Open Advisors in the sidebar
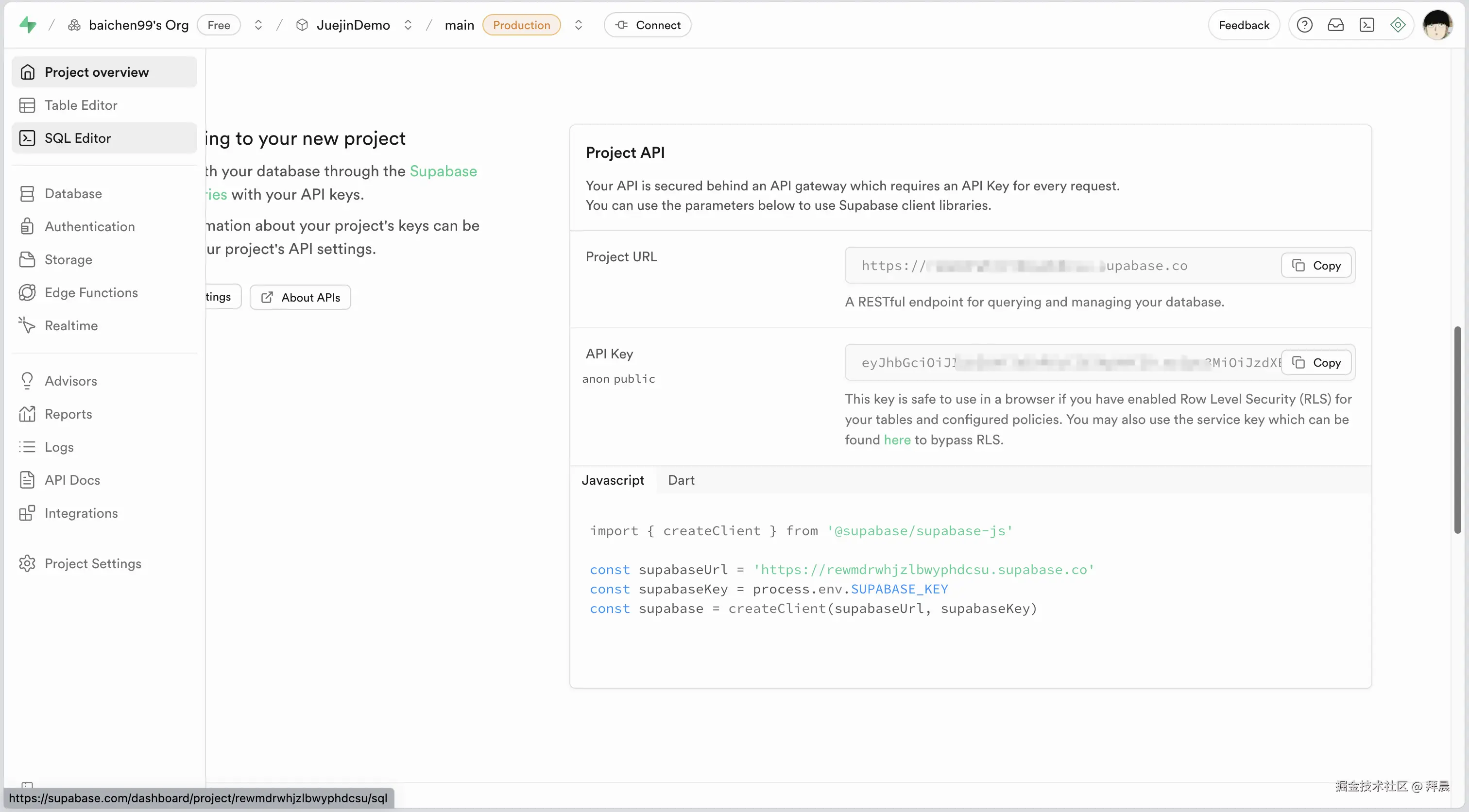This screenshot has width=1469, height=812. click(71, 380)
